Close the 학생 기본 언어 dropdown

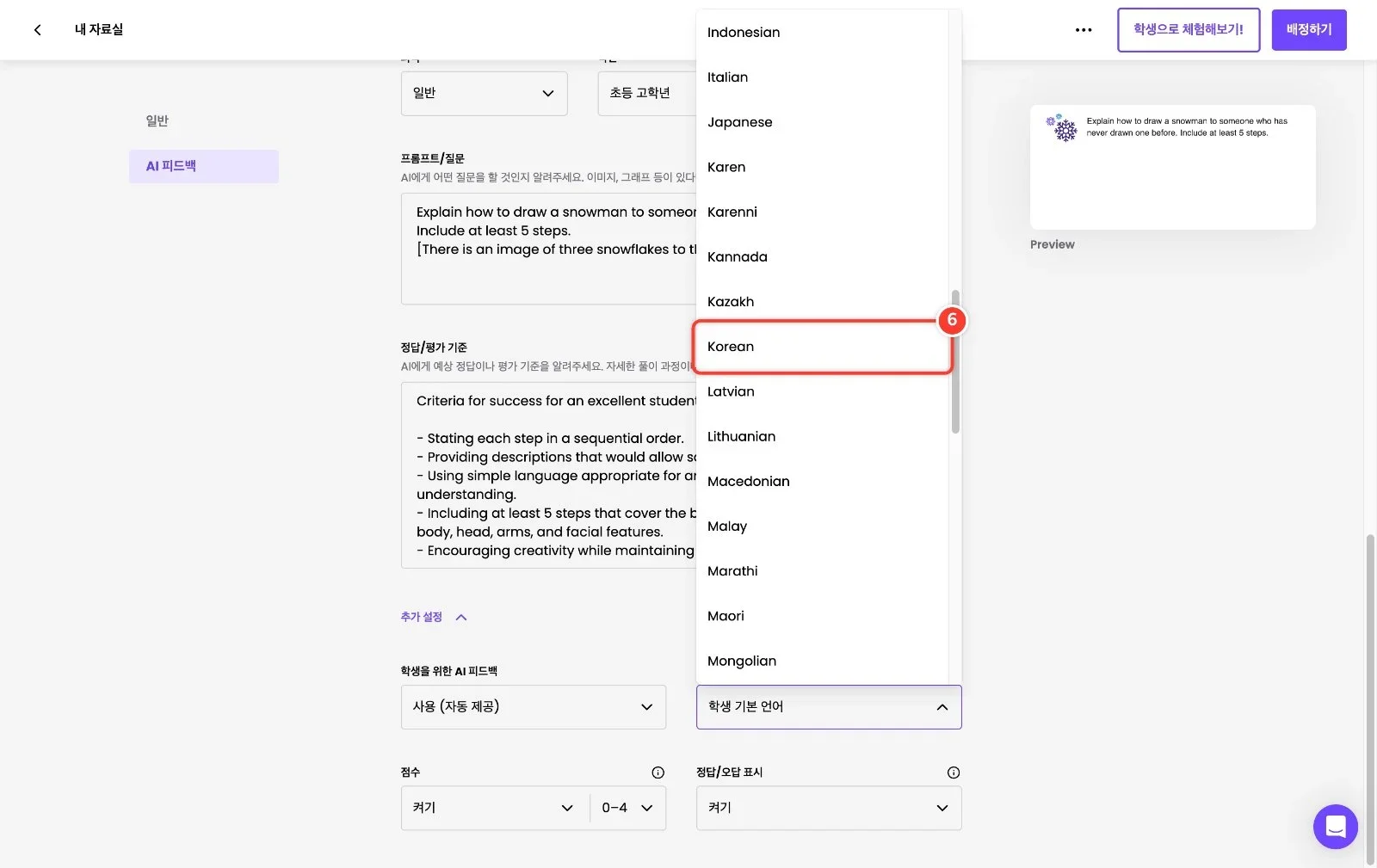(829, 707)
